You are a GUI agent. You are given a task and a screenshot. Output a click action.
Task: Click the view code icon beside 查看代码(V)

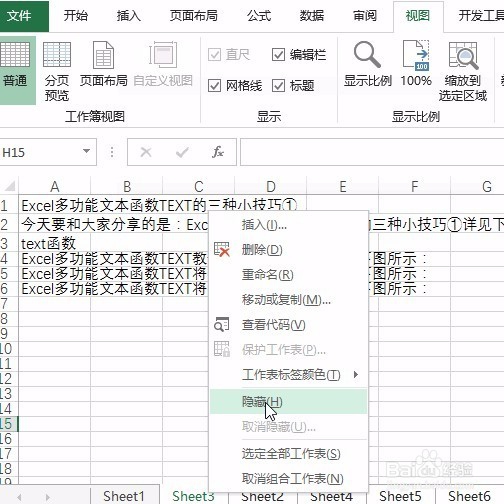222,325
